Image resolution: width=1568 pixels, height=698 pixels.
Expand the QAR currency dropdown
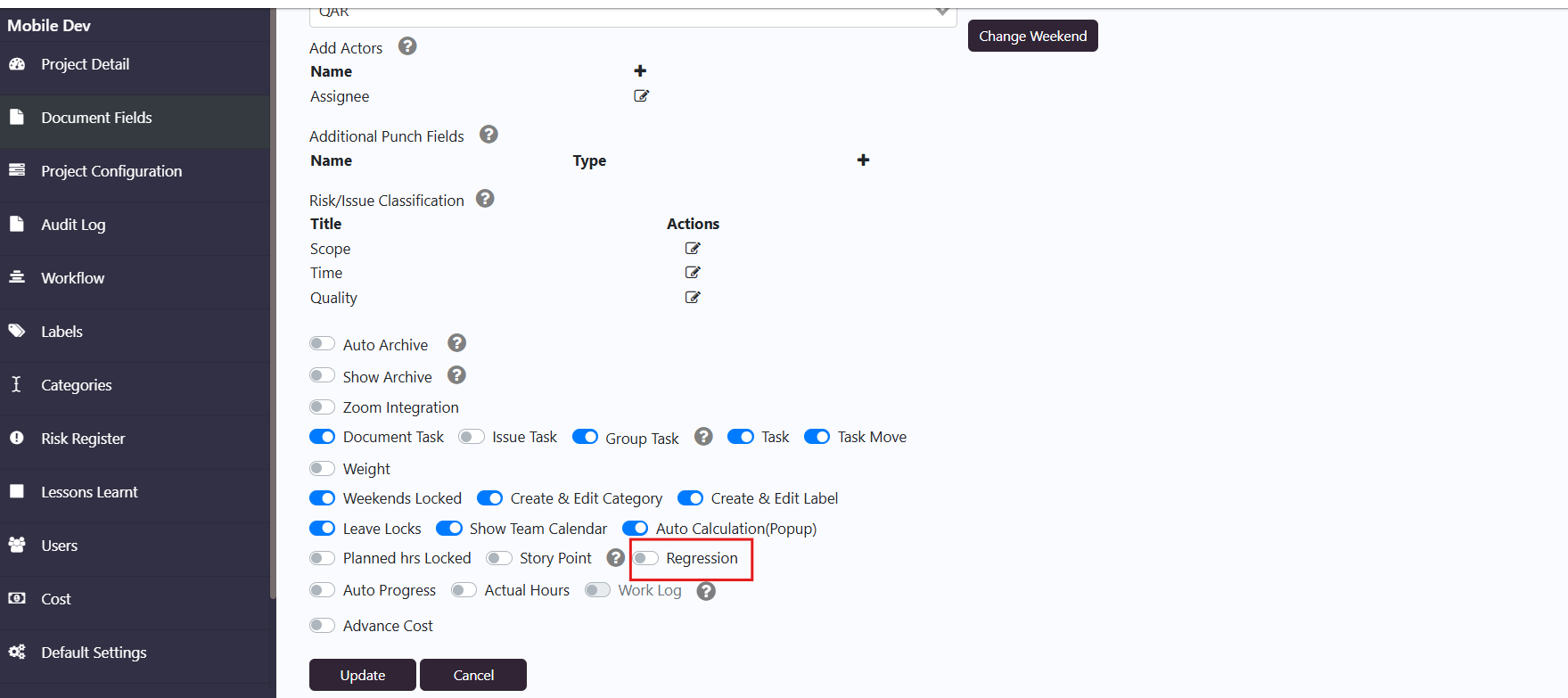tap(633, 12)
